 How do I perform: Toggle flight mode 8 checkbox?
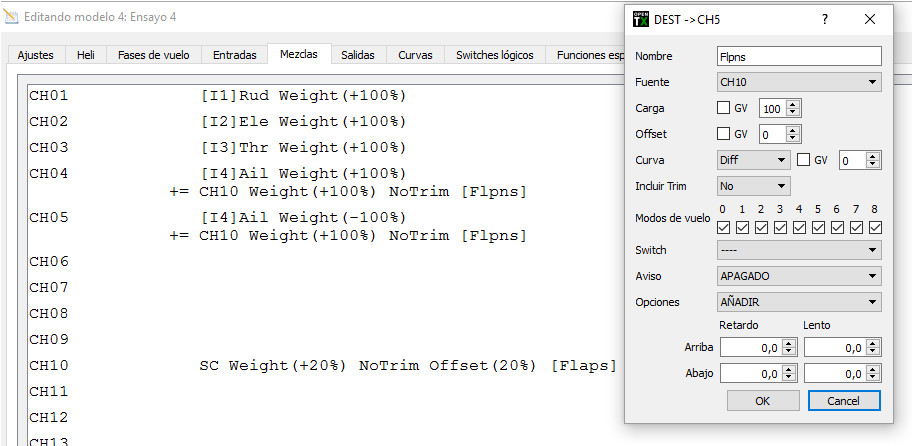tap(875, 227)
